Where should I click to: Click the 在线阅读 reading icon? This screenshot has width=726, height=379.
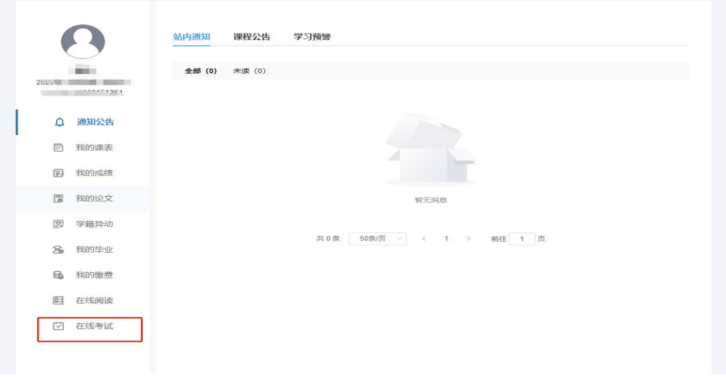(x=58, y=300)
